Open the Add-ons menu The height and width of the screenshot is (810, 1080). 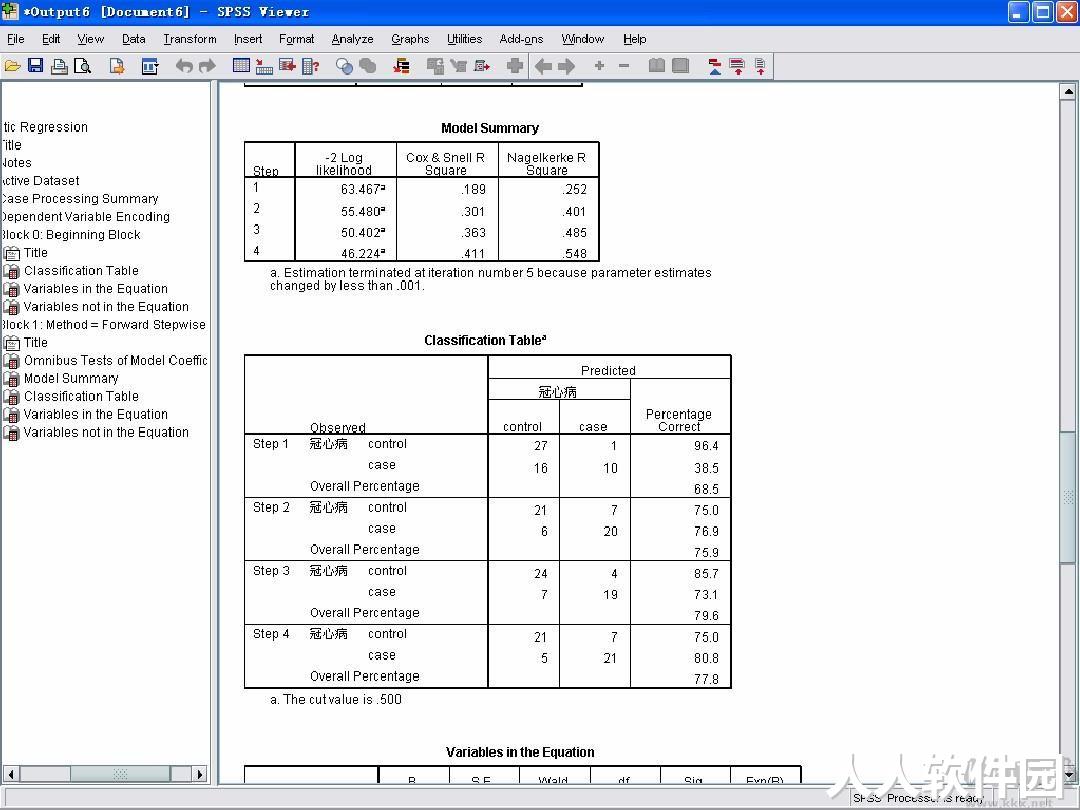[521, 39]
